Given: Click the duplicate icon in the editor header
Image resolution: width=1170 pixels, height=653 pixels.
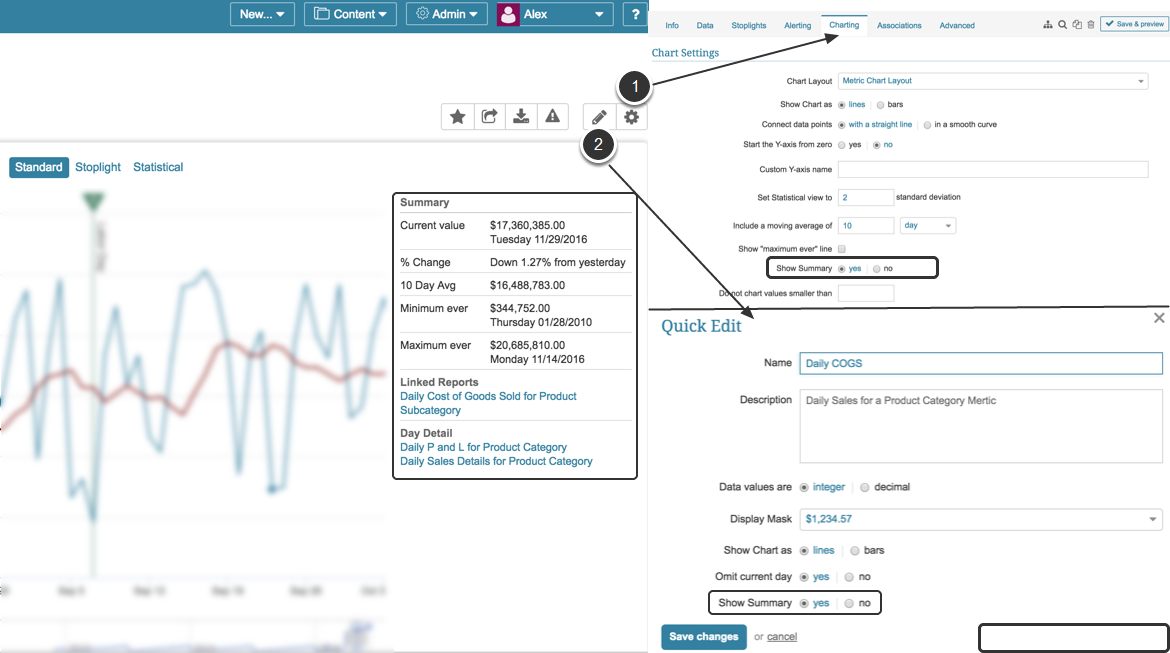Looking at the screenshot, I should [1077, 25].
